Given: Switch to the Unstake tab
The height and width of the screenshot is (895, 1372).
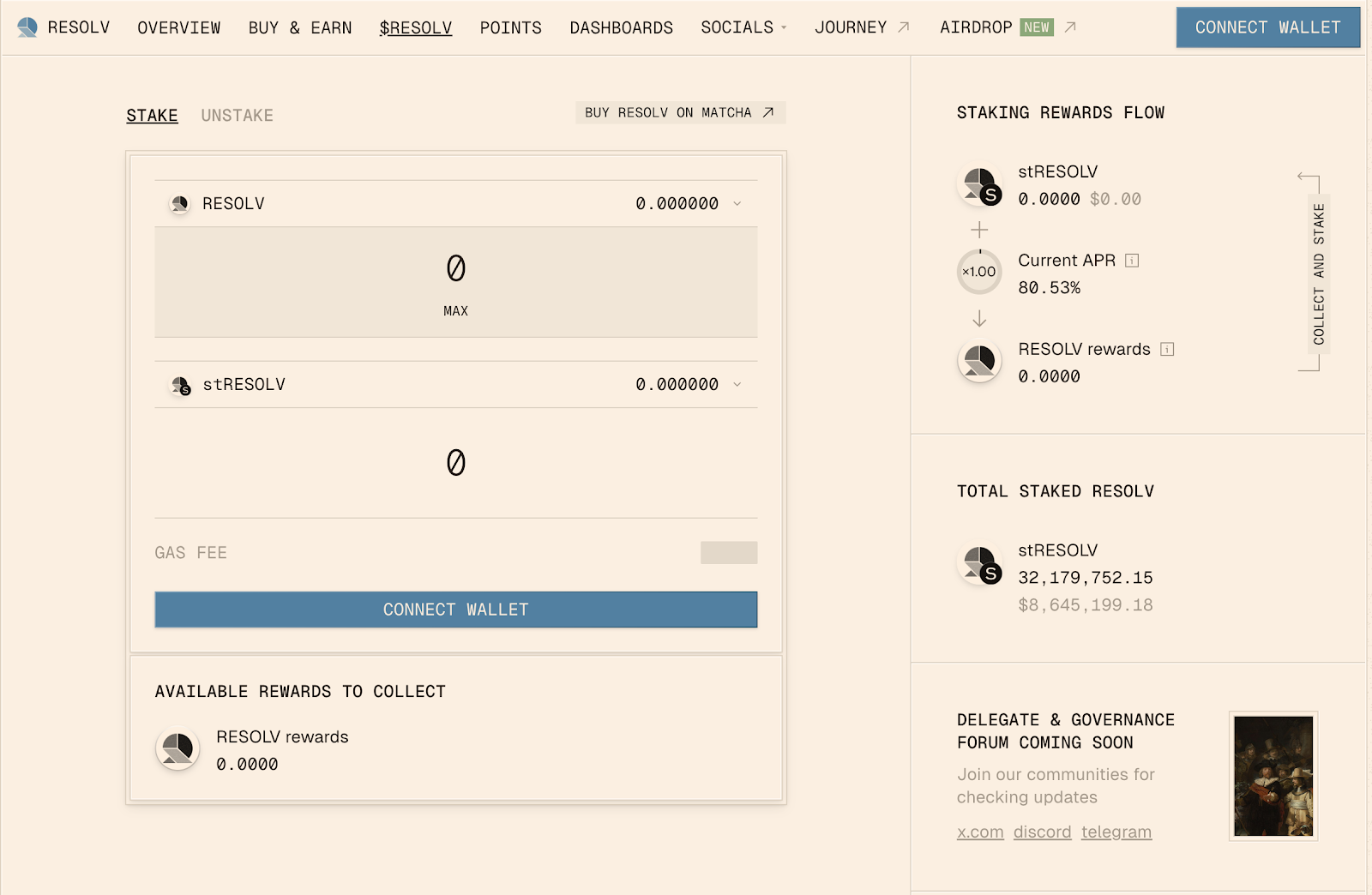Looking at the screenshot, I should (x=238, y=115).
